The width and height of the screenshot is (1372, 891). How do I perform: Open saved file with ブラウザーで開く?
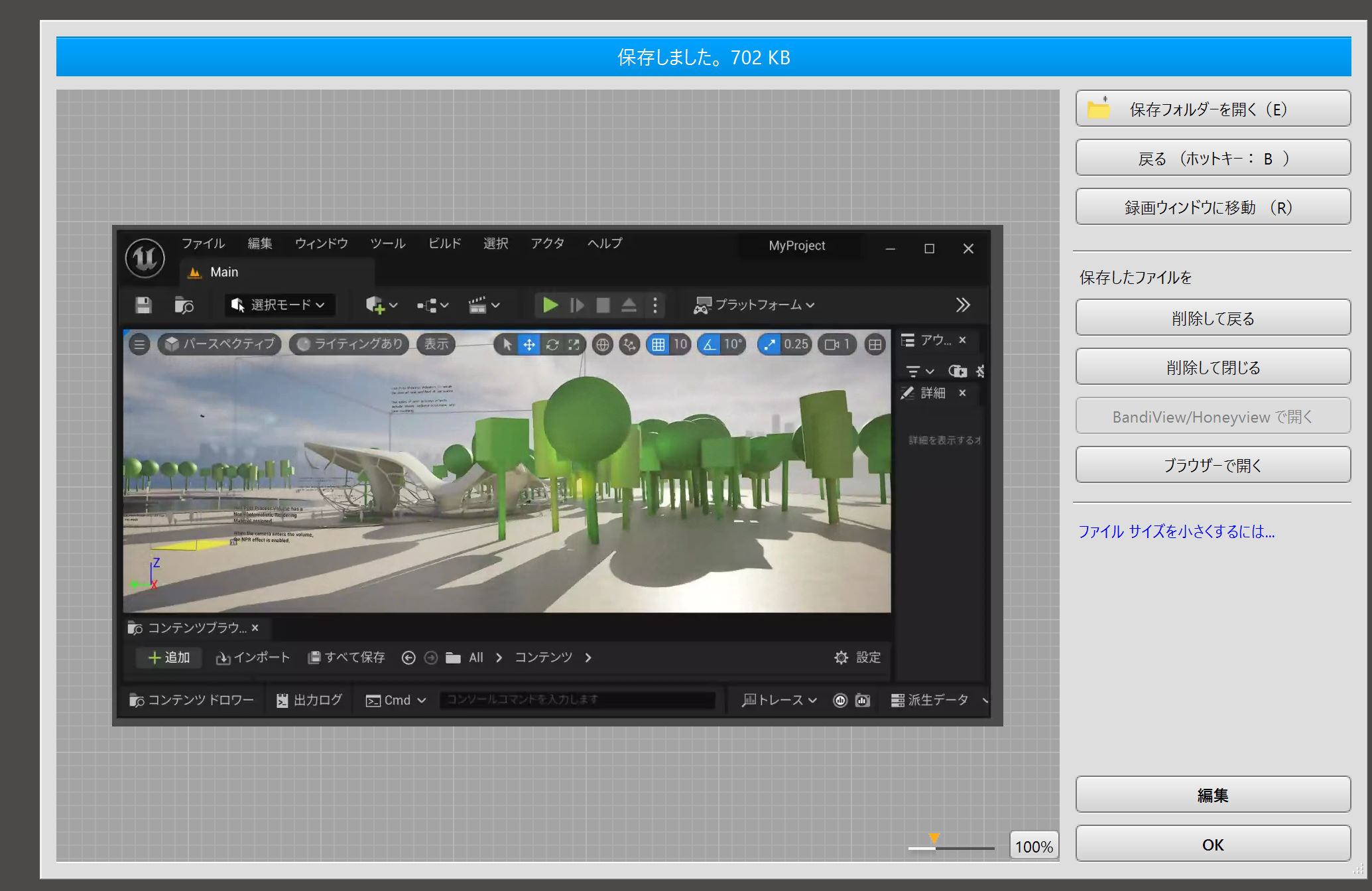1212,464
